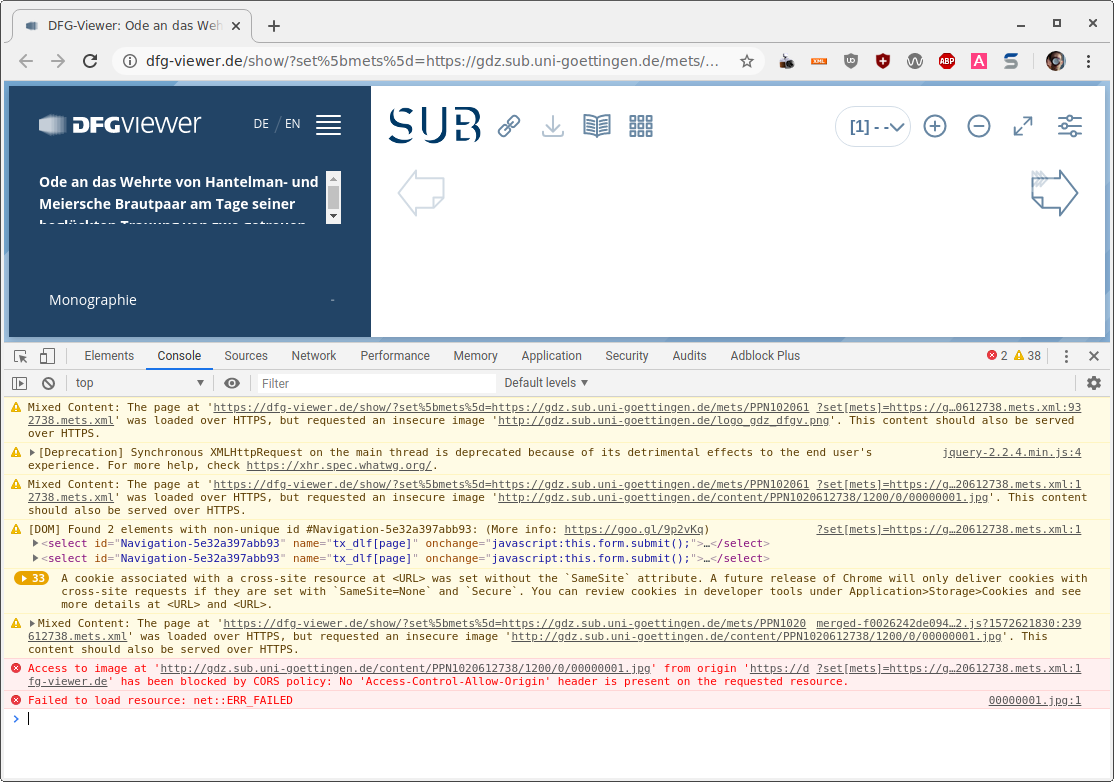Screen dimensions: 1114x782
Task: Open the page selection dropdown [1]
Action: coord(874,127)
